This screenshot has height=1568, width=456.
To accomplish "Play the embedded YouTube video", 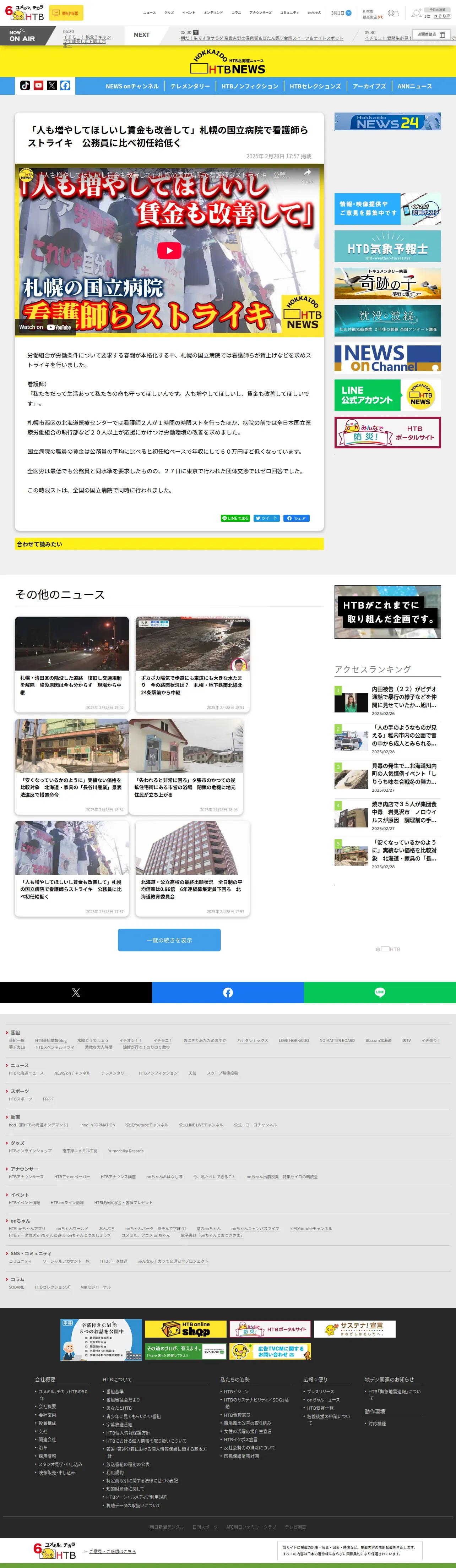I will (x=169, y=250).
